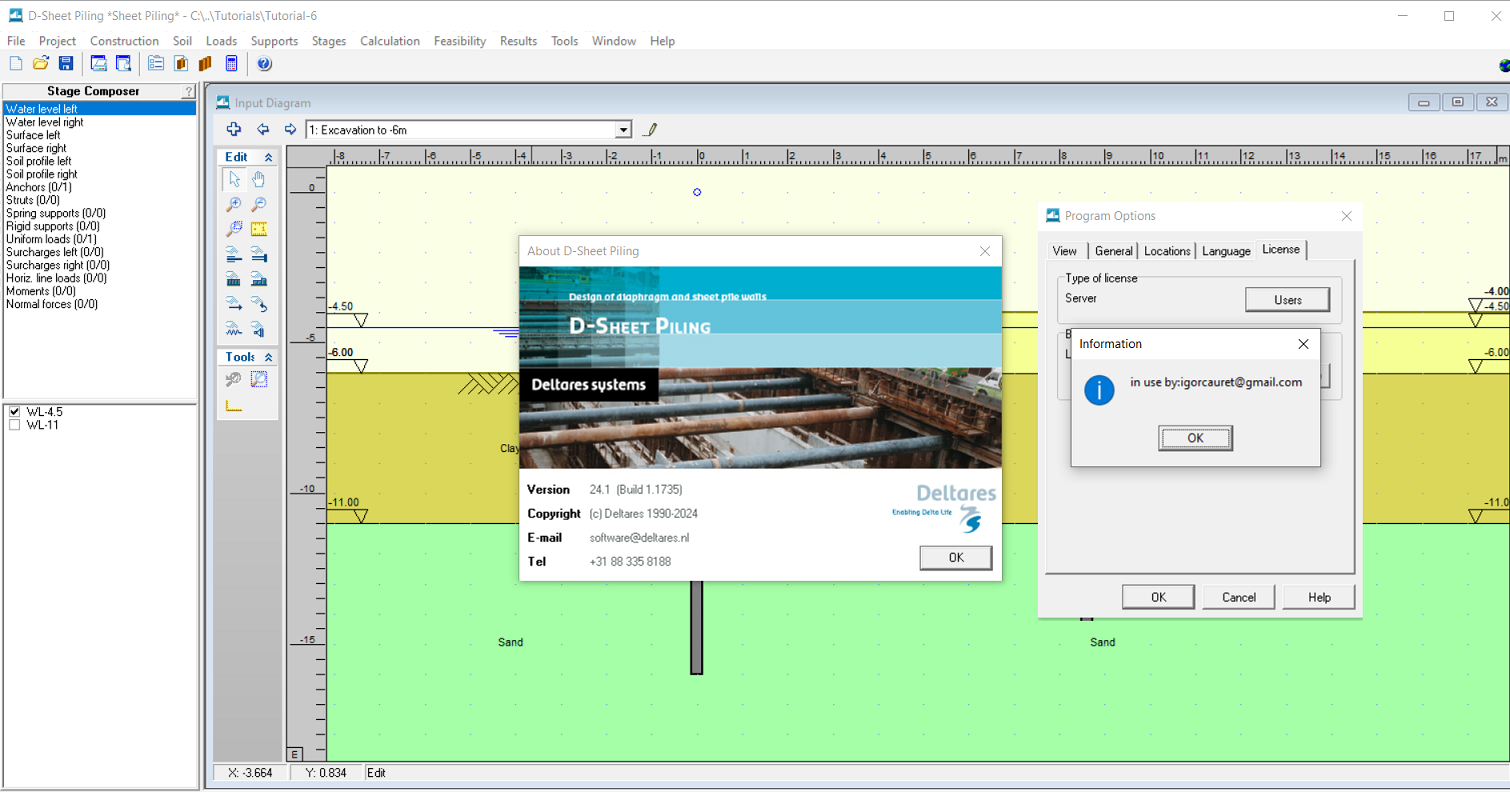Switch to the Language tab in Program Options
Screen dimensions: 1510x792
(x=1226, y=251)
